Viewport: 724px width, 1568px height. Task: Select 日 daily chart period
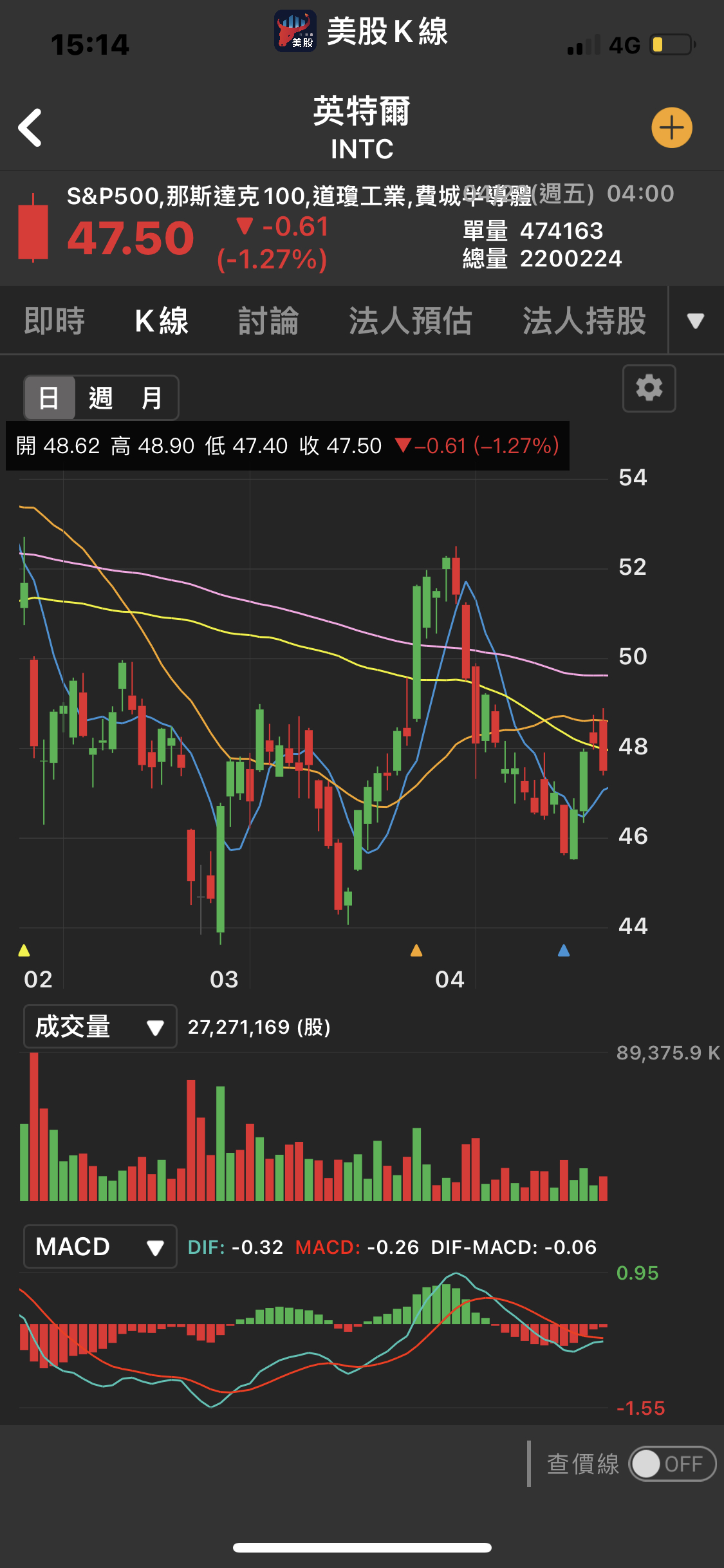[x=50, y=398]
